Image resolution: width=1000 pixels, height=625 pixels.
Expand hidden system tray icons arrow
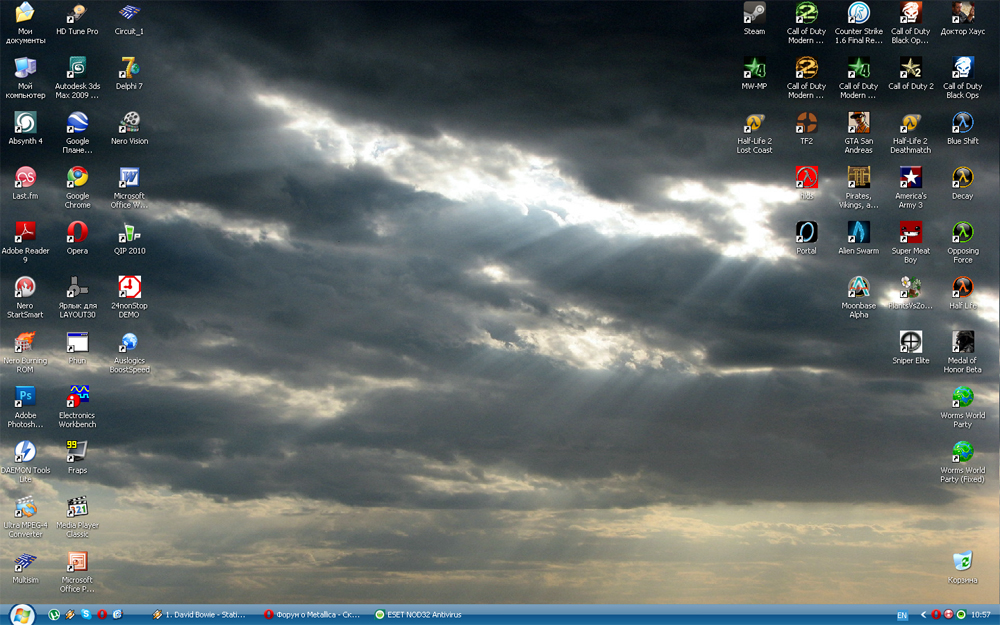pos(923,614)
